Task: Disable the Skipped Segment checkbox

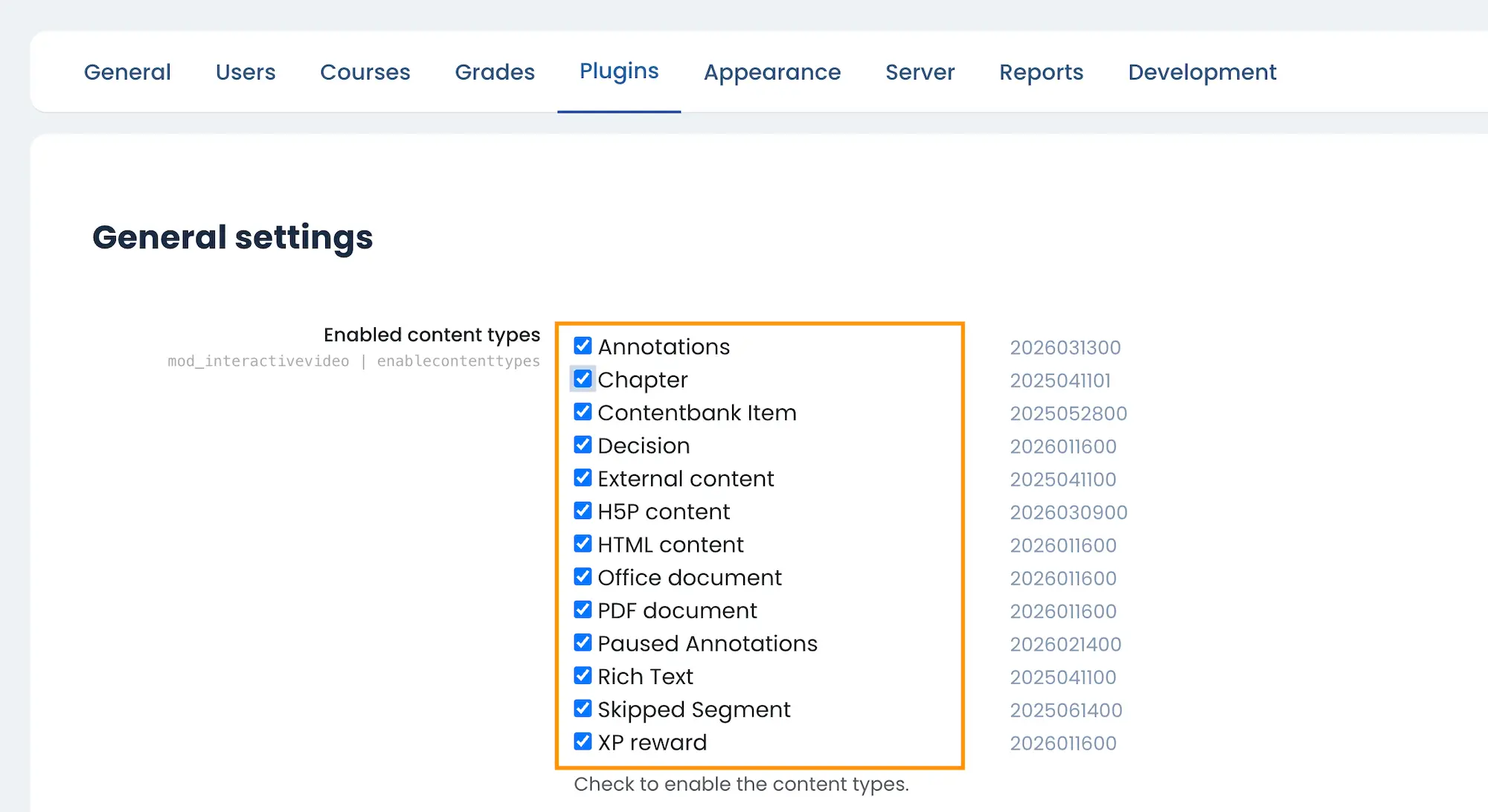Action: point(583,708)
